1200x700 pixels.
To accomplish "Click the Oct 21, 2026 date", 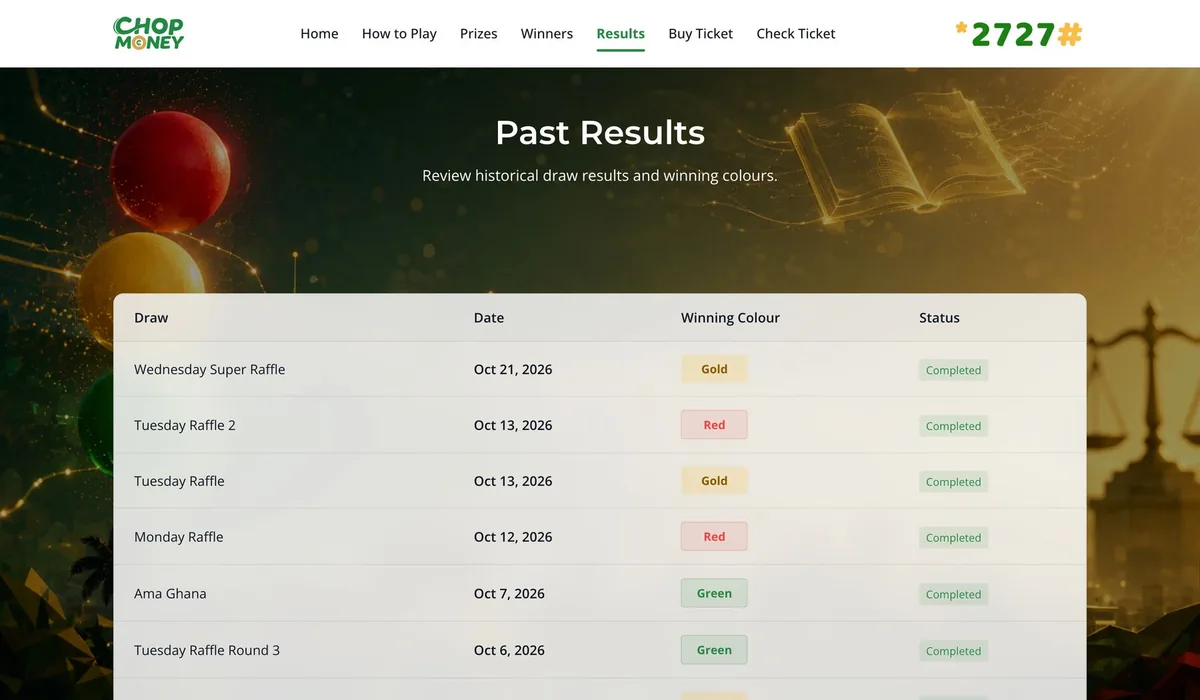I will click(x=513, y=369).
